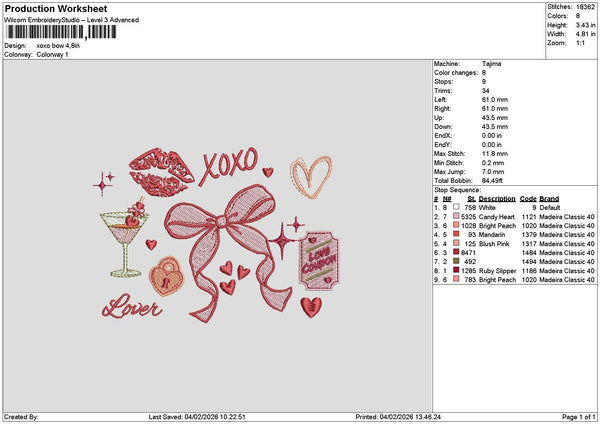
Task: Select the Ruby Slipper color swatch
Action: (455, 270)
